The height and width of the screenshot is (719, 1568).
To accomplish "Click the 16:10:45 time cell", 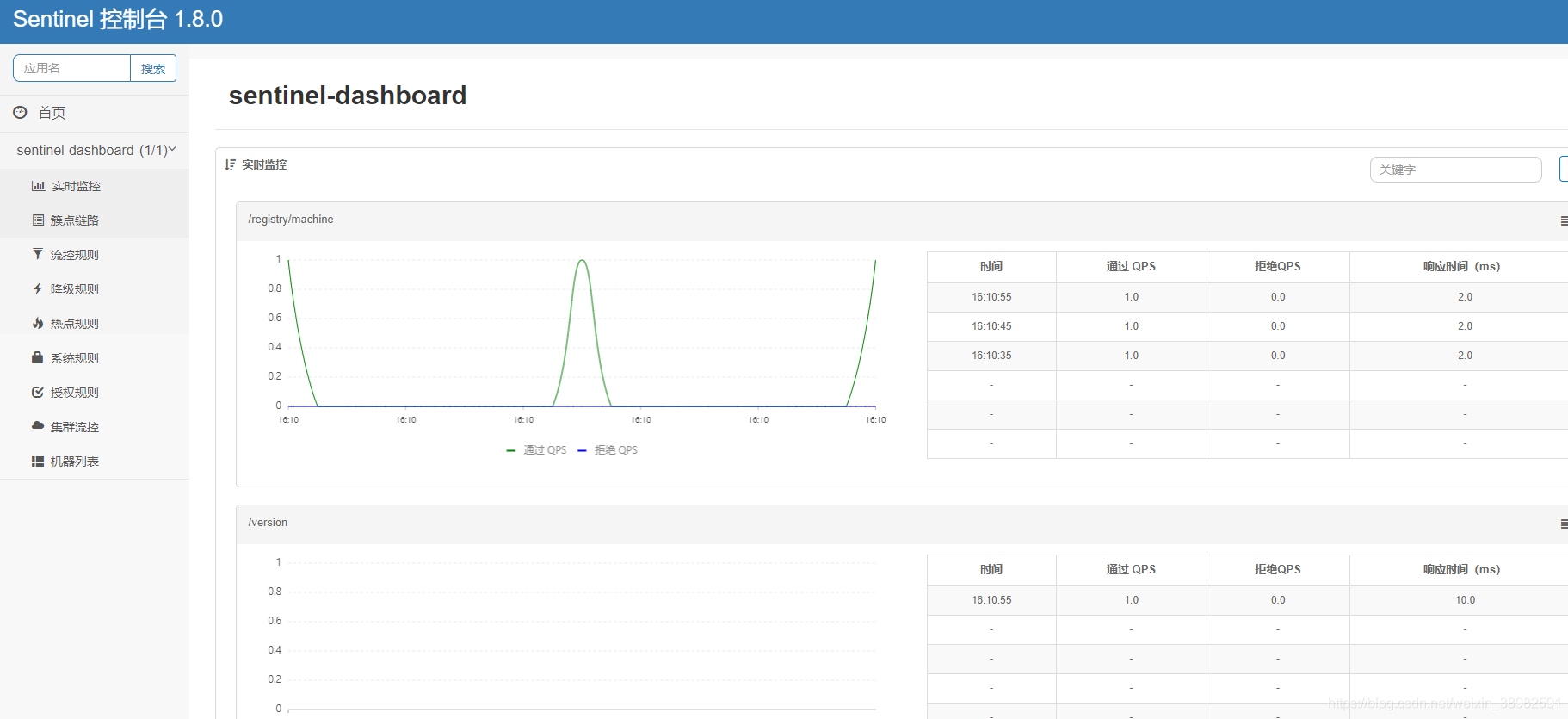I will 991,326.
